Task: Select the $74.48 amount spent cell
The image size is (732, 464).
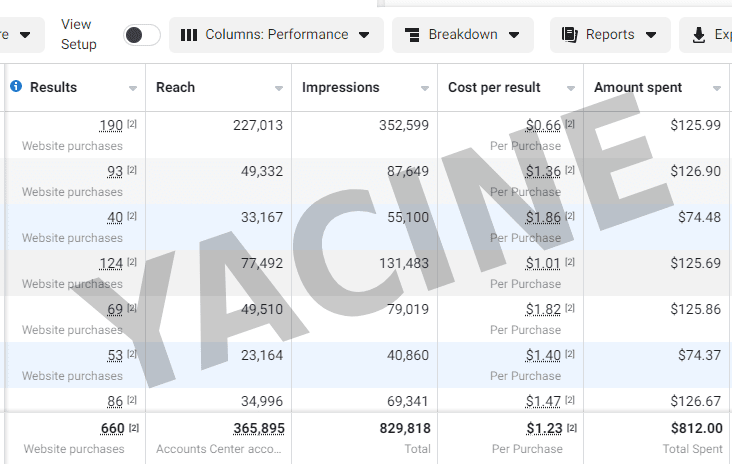Action: [x=699, y=217]
